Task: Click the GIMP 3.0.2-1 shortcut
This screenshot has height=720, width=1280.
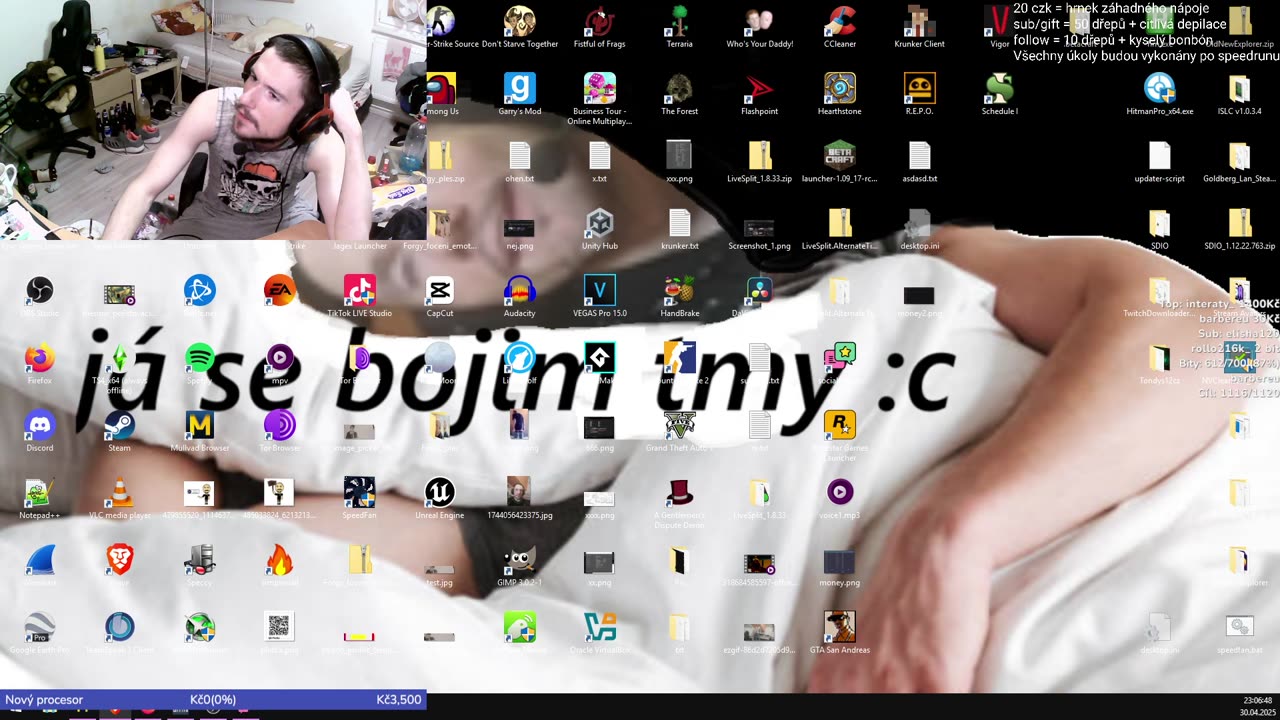Action: (x=520, y=564)
